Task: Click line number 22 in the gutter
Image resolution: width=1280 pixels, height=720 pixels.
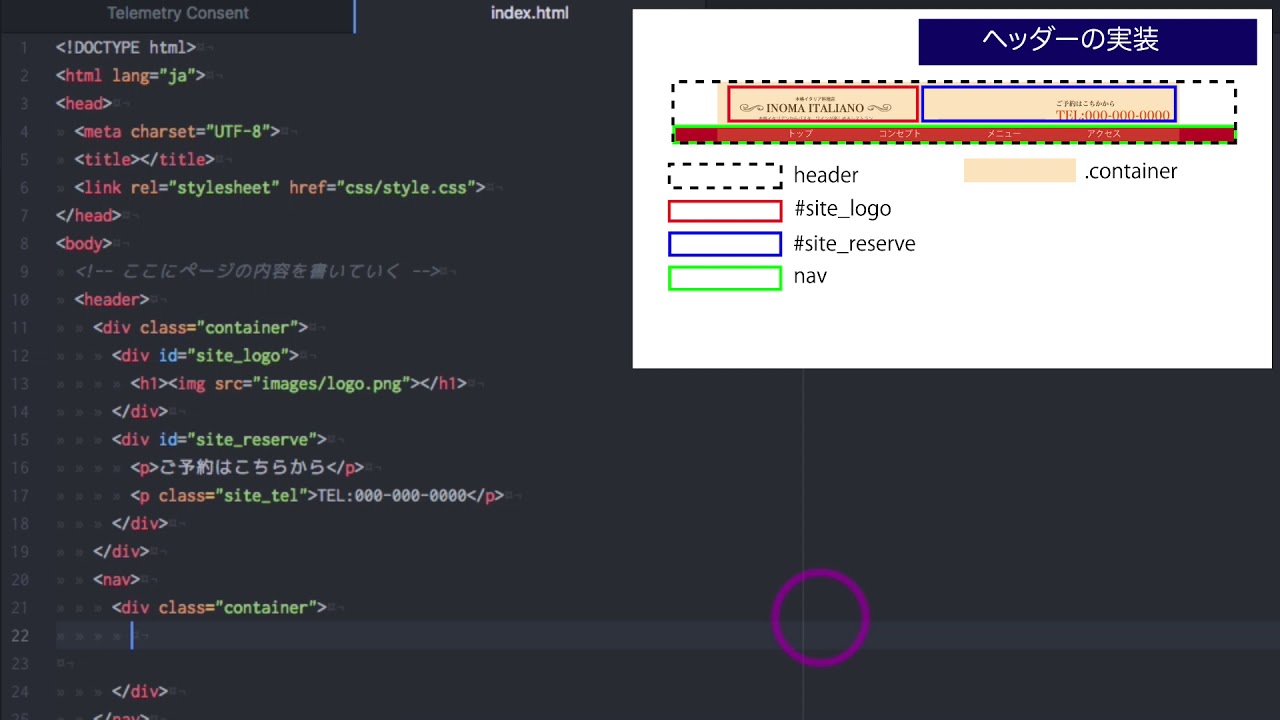Action: 20,635
